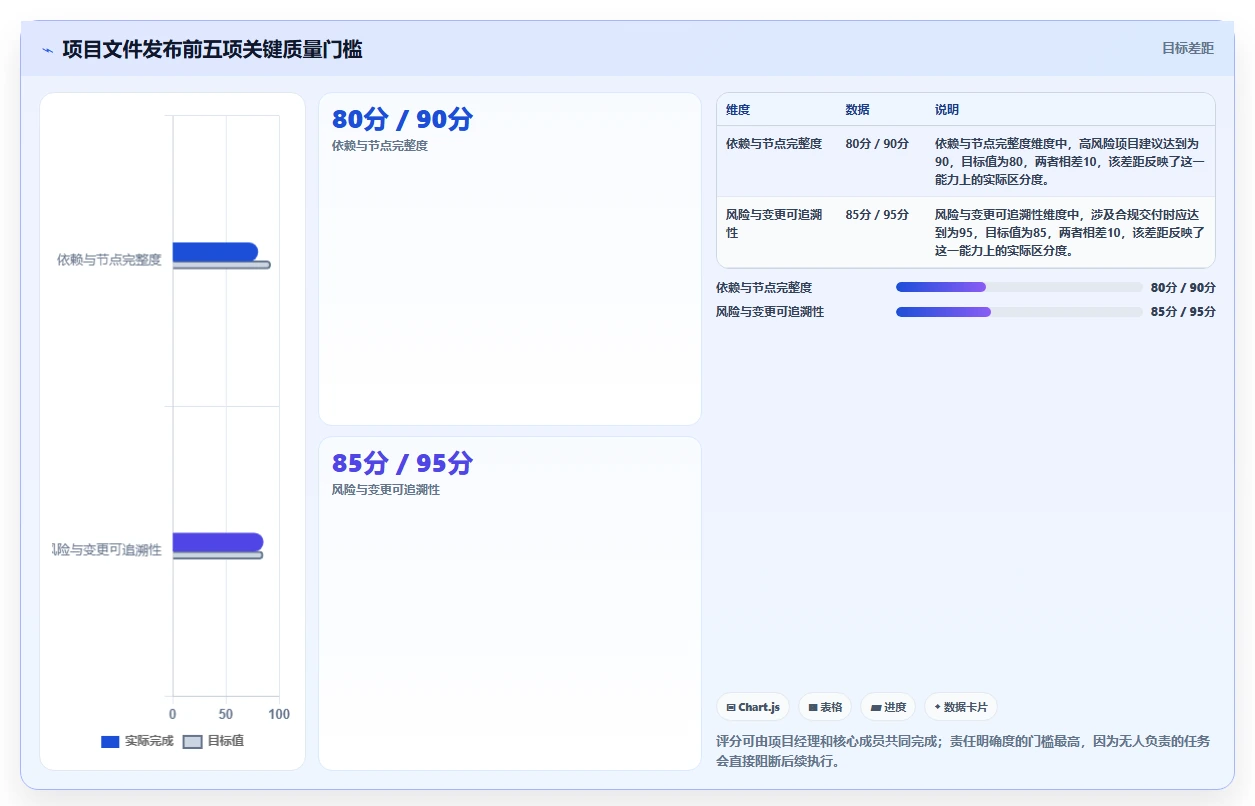Click the table cell 依赖与节点完整度 in 维度 column
Screen dimensions: 1255x806
click(774, 144)
